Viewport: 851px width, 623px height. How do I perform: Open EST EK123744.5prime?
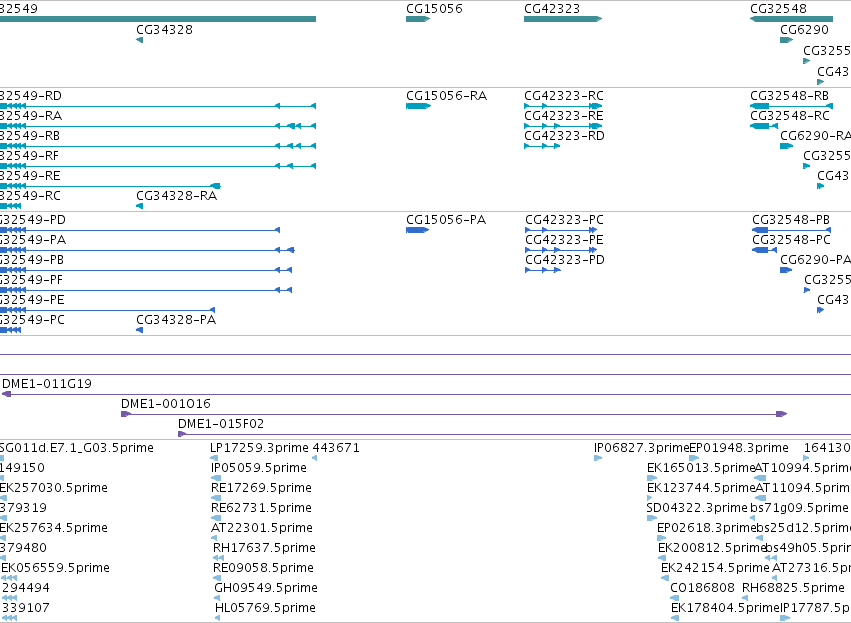[701, 488]
